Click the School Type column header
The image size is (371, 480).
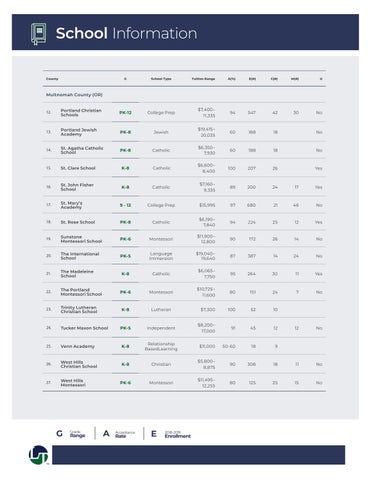point(161,79)
